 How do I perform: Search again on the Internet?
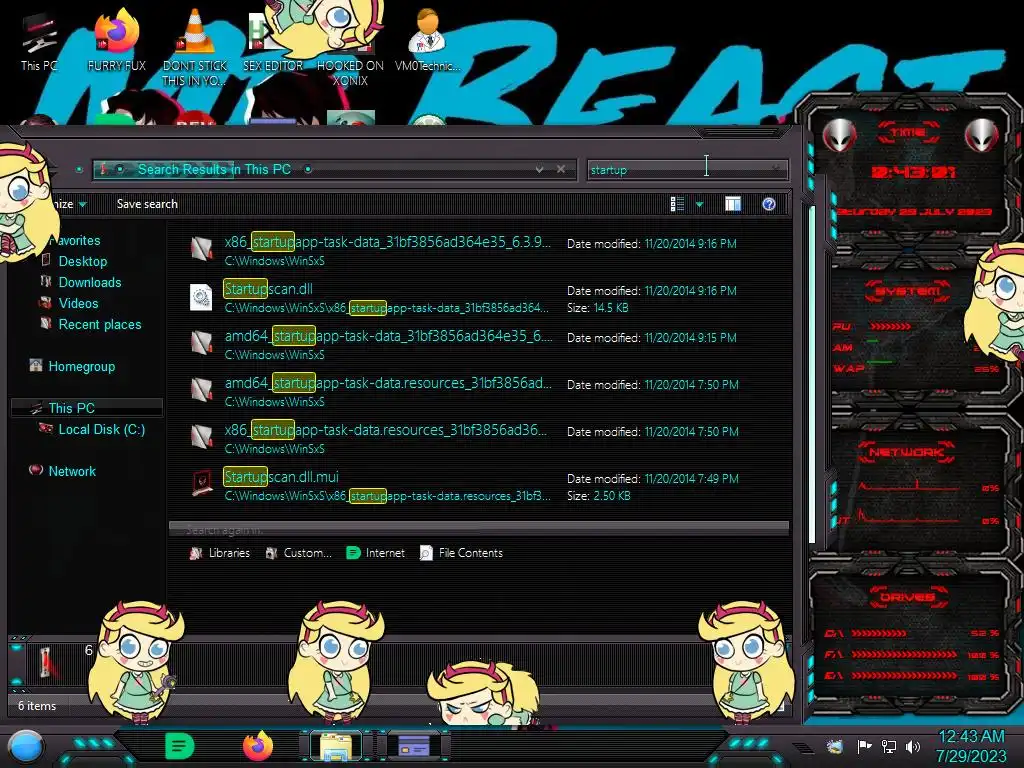pos(376,553)
